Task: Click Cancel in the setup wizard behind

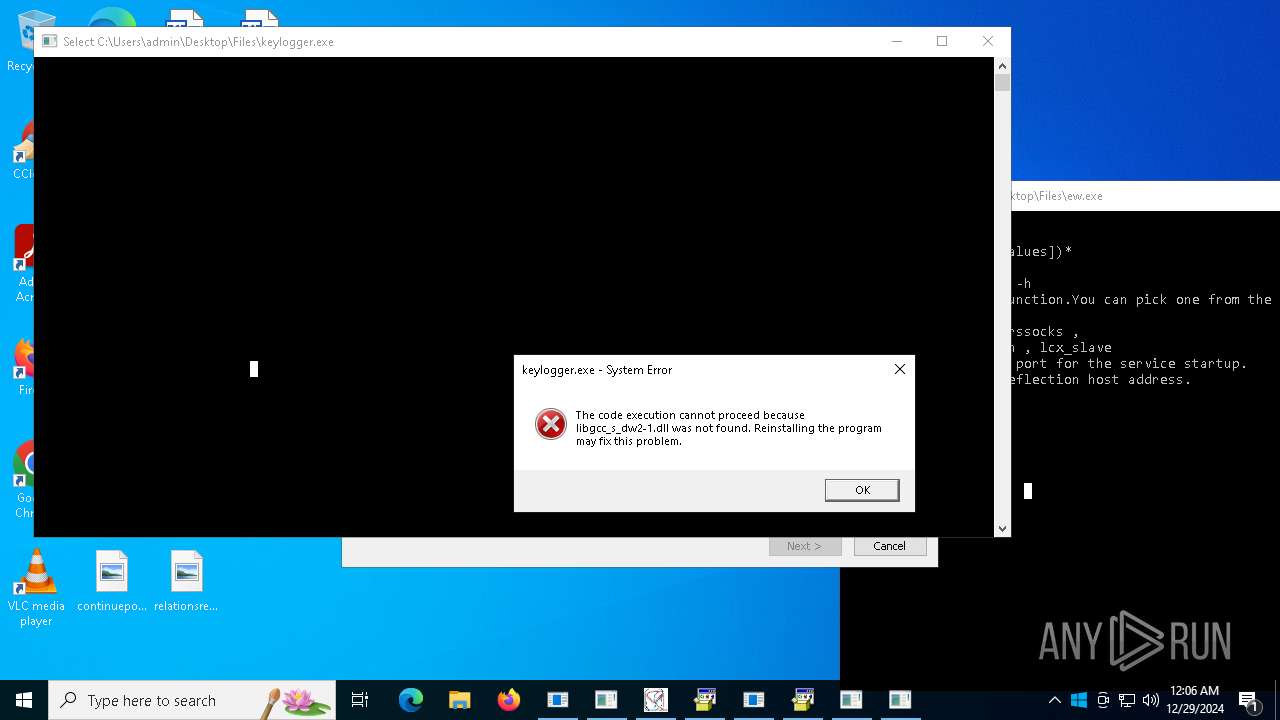Action: click(889, 546)
